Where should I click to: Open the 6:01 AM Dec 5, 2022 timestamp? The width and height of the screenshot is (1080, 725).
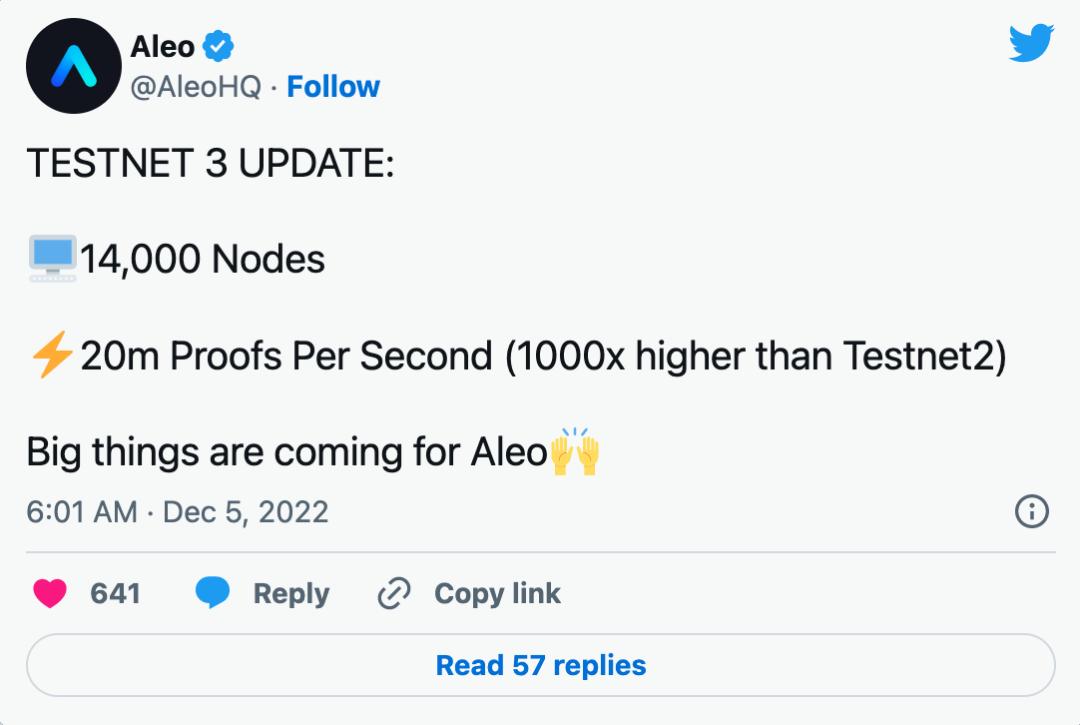click(177, 512)
